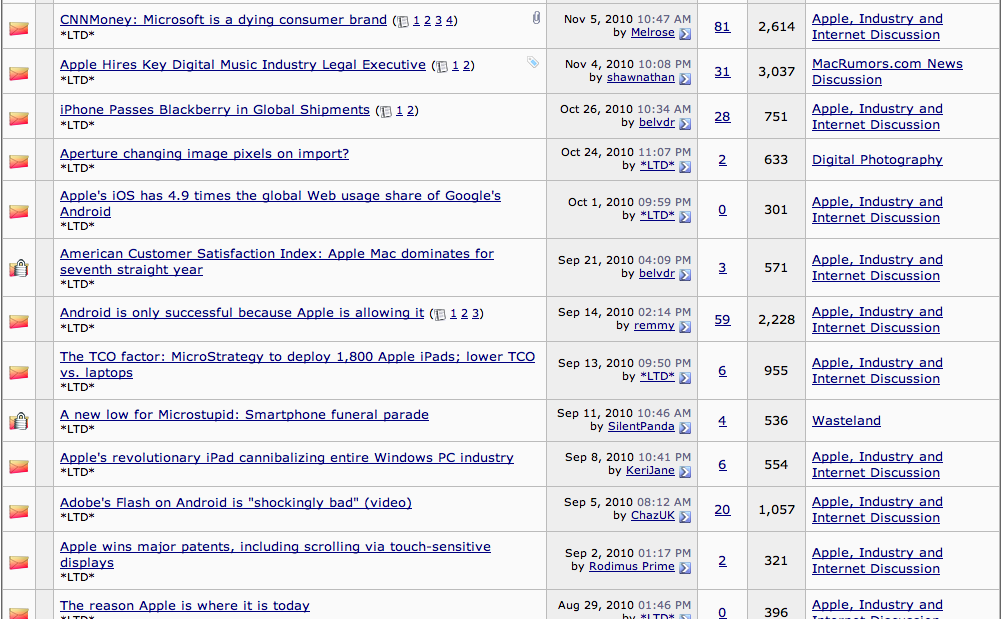Click go-to-last-post arrow beside shawnathan
Image resolution: width=1001 pixels, height=619 pixels.
tap(685, 78)
